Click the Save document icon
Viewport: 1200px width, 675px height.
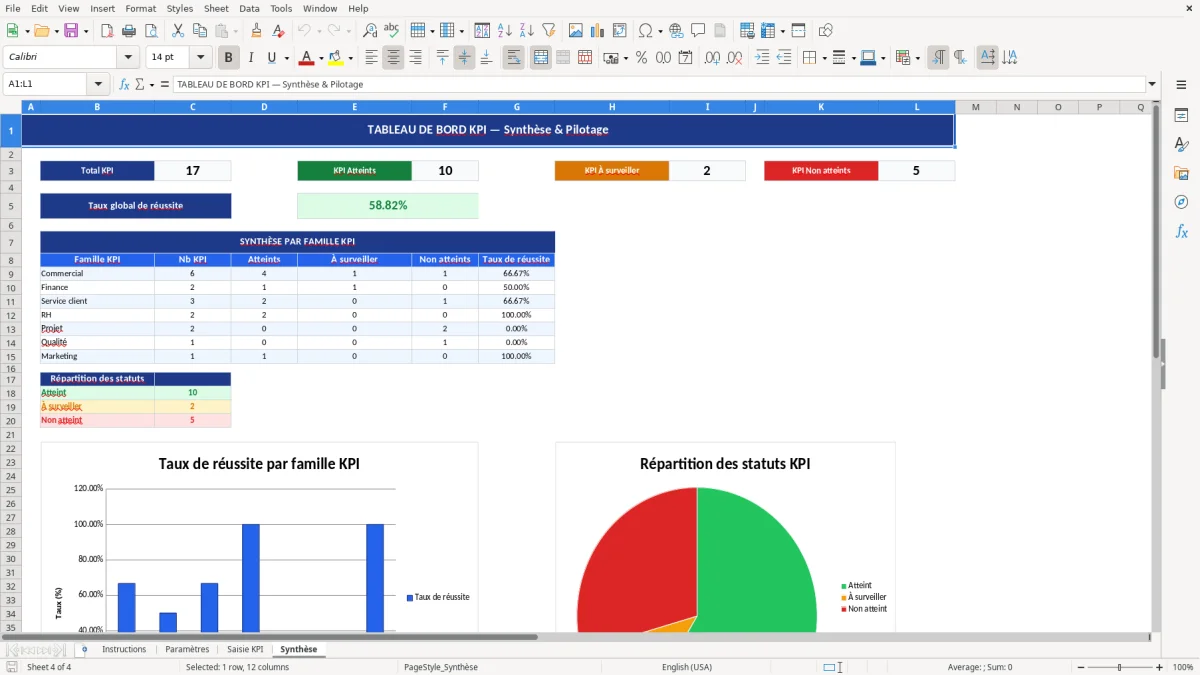tap(71, 30)
